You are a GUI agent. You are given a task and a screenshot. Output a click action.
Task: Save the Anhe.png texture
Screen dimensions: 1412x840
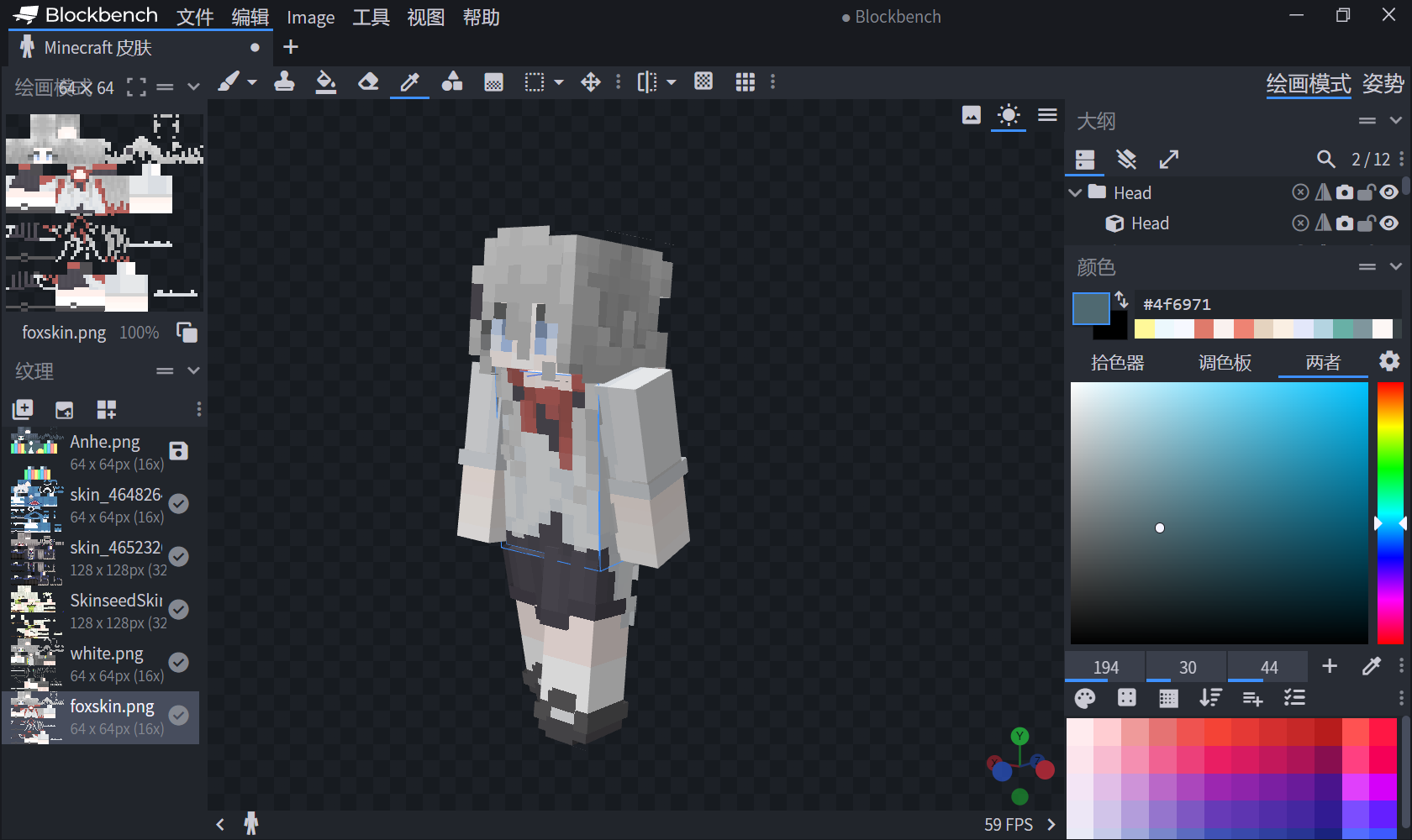[178, 451]
